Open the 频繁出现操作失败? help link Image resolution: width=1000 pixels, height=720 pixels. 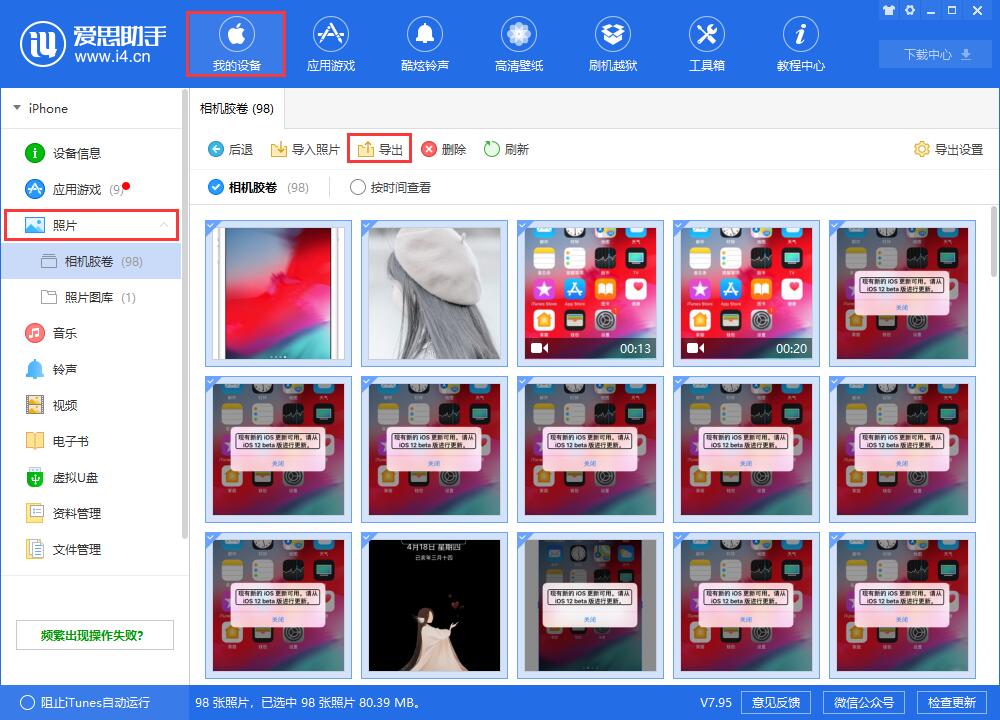pyautogui.click(x=92, y=635)
